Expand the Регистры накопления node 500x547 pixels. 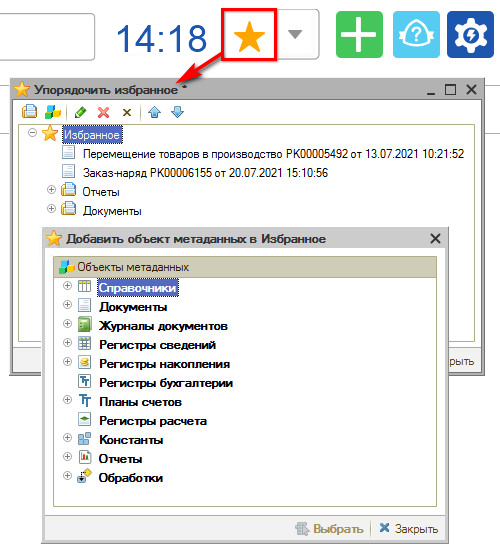click(x=67, y=361)
